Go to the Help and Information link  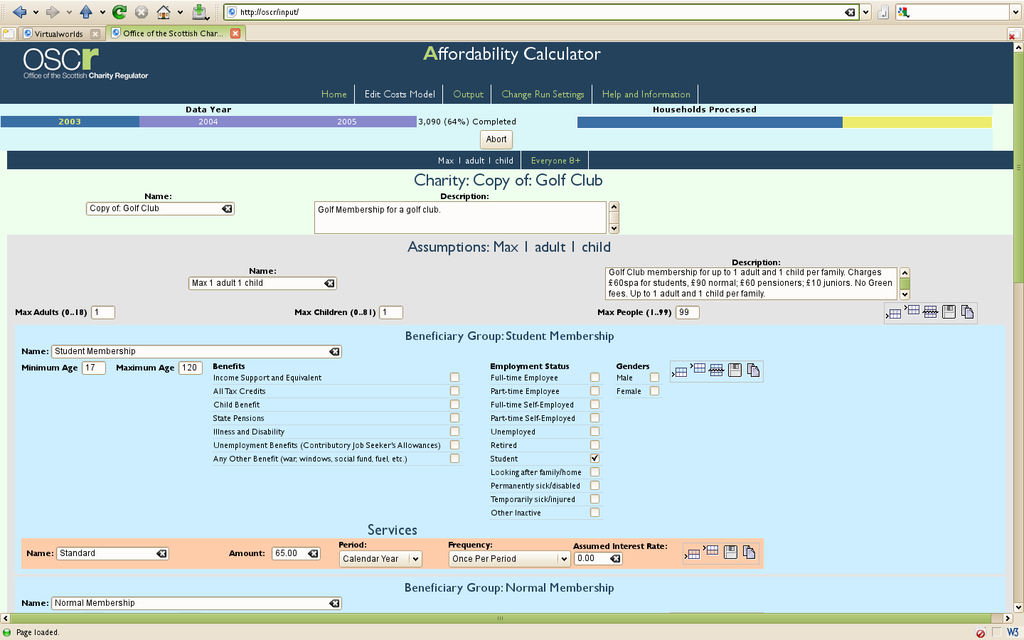click(x=646, y=94)
